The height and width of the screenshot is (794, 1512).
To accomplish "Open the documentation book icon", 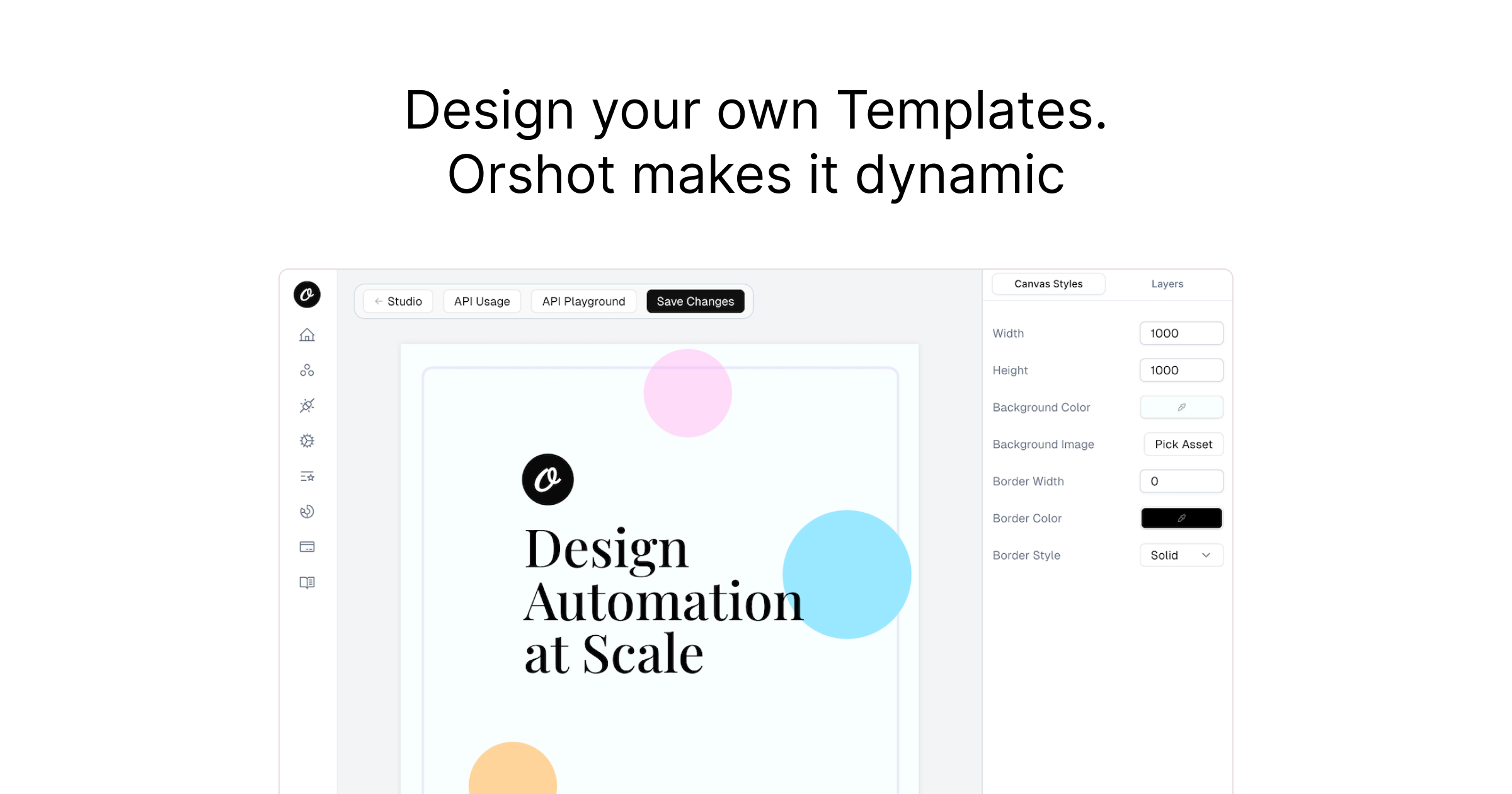I will [307, 582].
